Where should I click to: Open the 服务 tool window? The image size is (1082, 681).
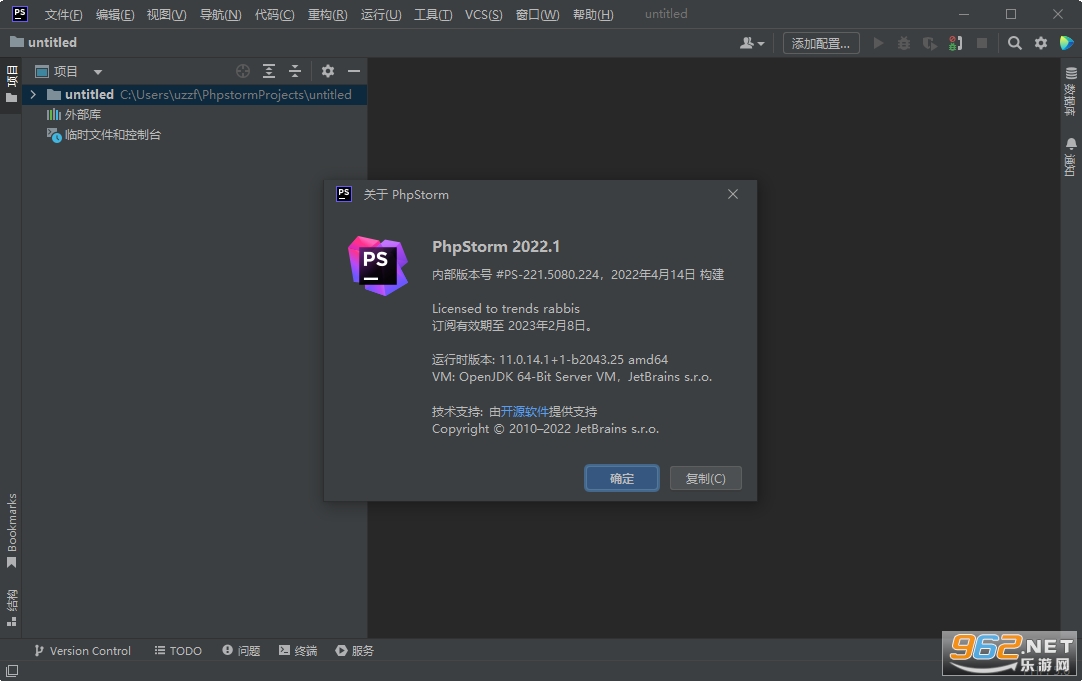pos(355,651)
